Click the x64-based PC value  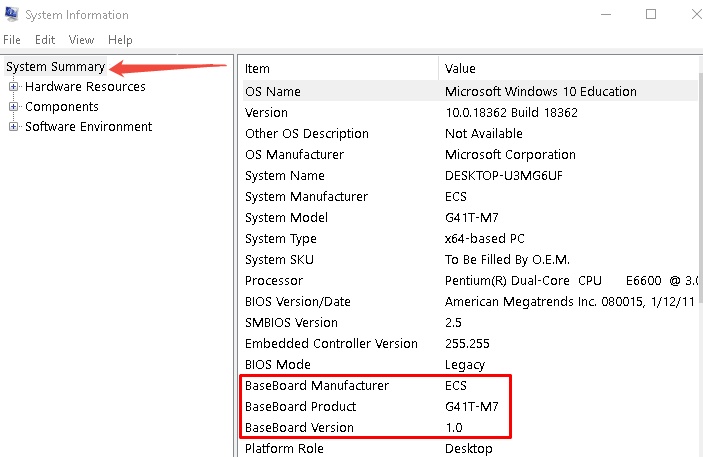pos(485,239)
